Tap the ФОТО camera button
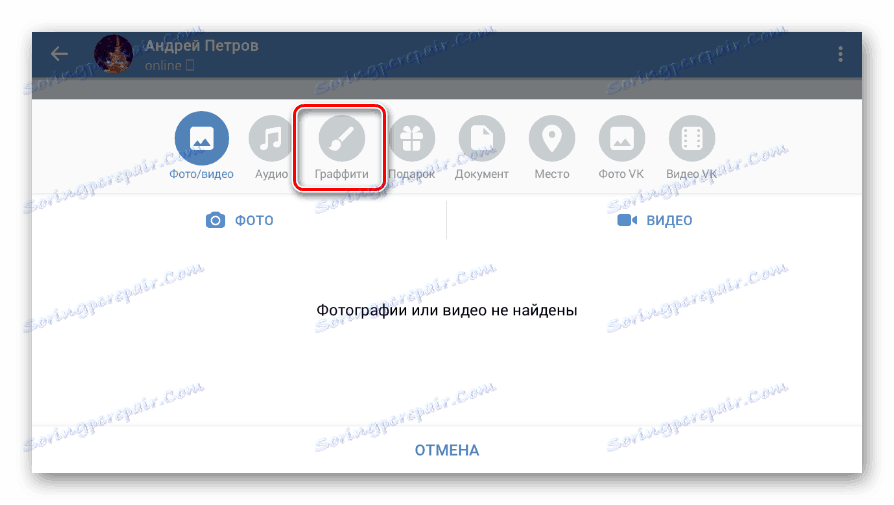 [239, 220]
